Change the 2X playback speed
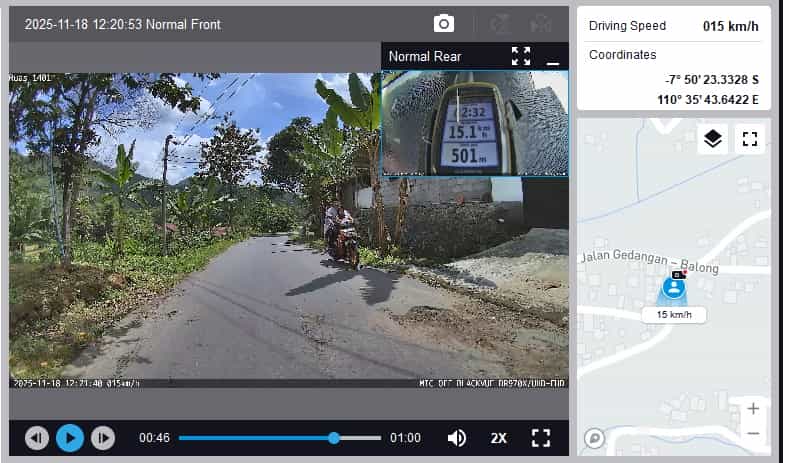 (499, 438)
